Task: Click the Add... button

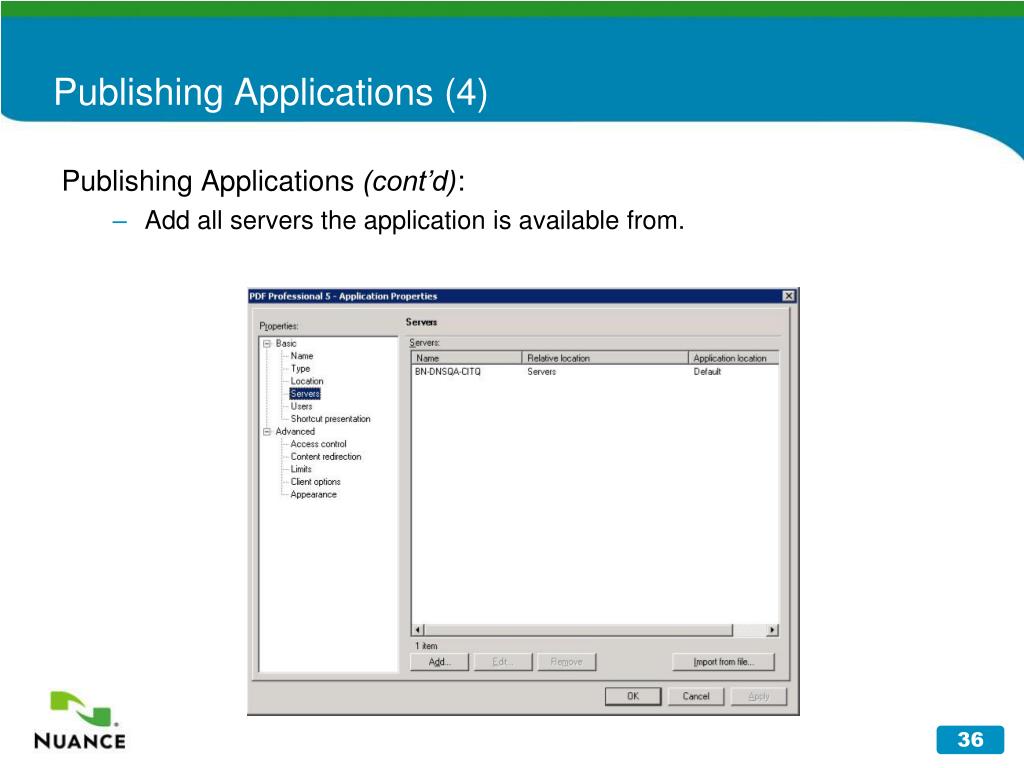Action: [x=440, y=662]
